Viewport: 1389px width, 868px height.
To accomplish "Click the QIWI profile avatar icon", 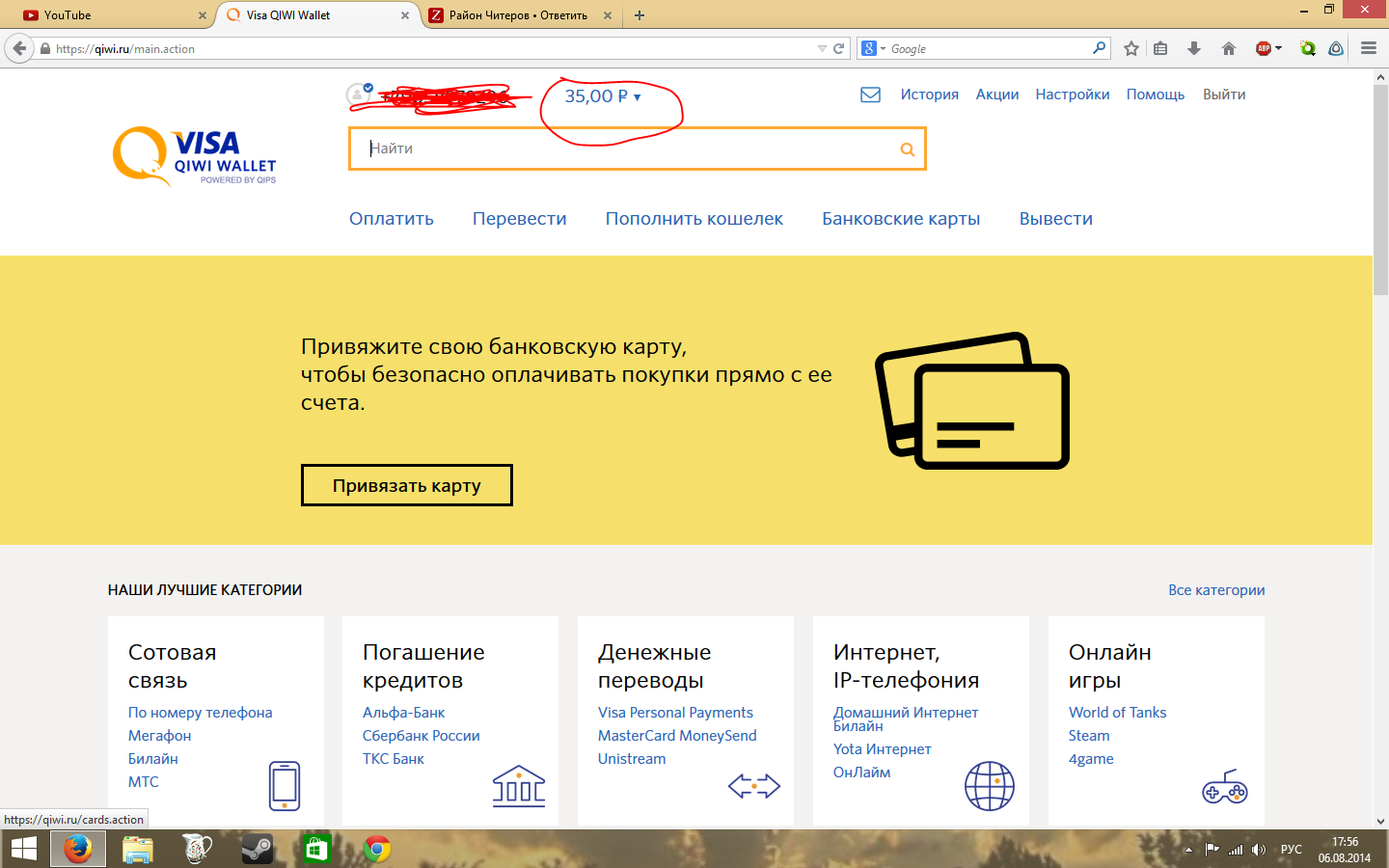I will [x=358, y=94].
